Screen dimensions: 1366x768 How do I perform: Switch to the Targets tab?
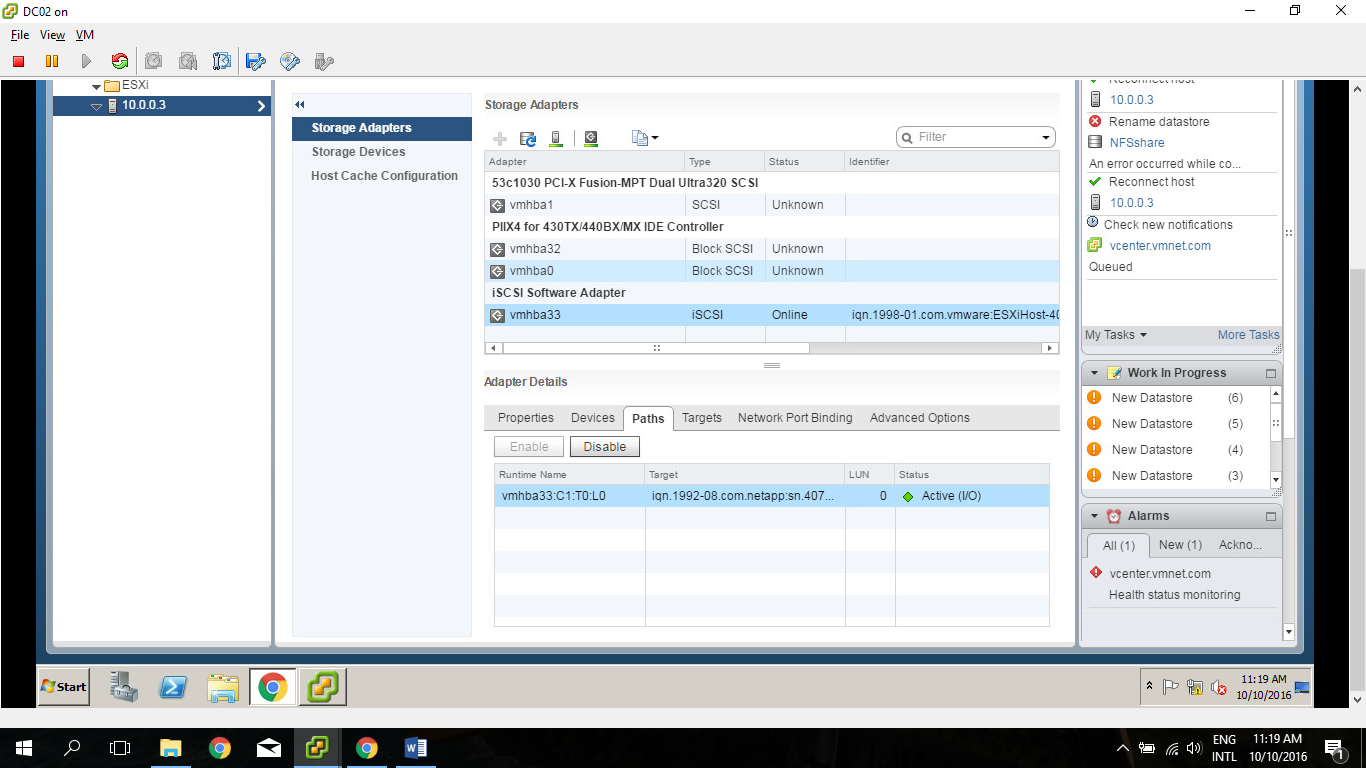702,418
